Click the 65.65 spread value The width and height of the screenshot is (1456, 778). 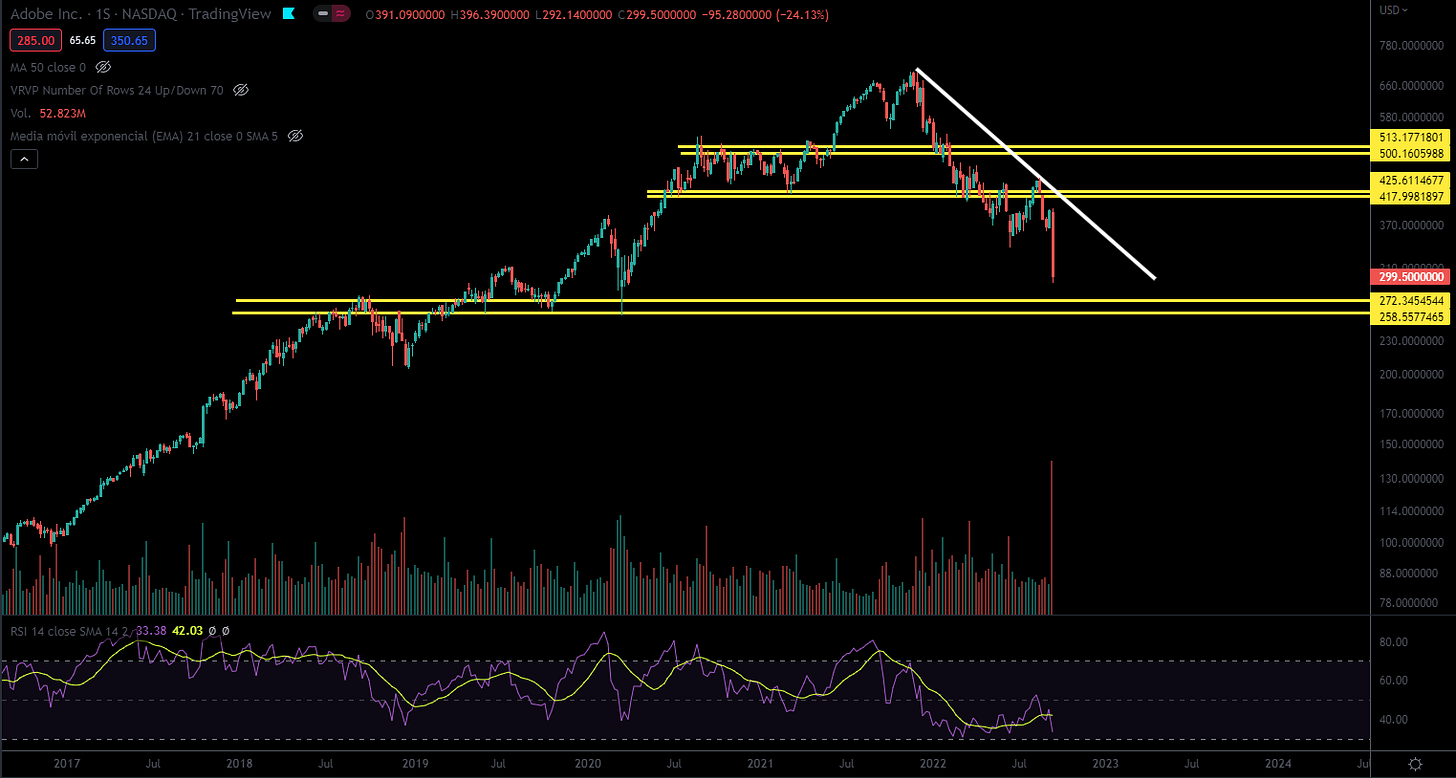[x=82, y=41]
